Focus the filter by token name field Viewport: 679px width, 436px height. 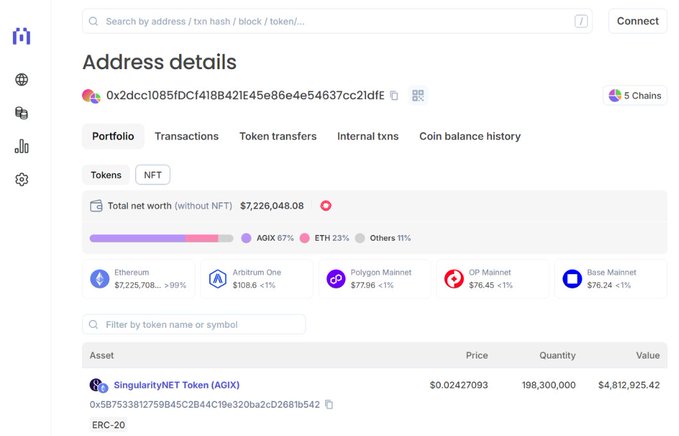[x=194, y=324]
